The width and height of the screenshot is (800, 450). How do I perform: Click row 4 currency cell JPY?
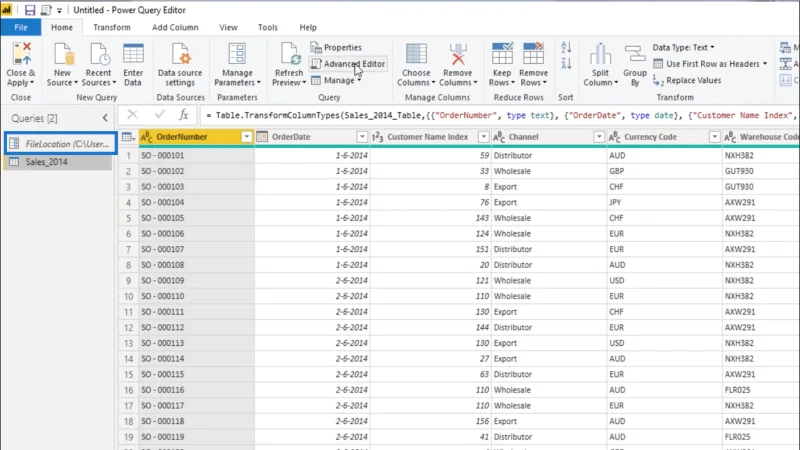[x=664, y=202]
